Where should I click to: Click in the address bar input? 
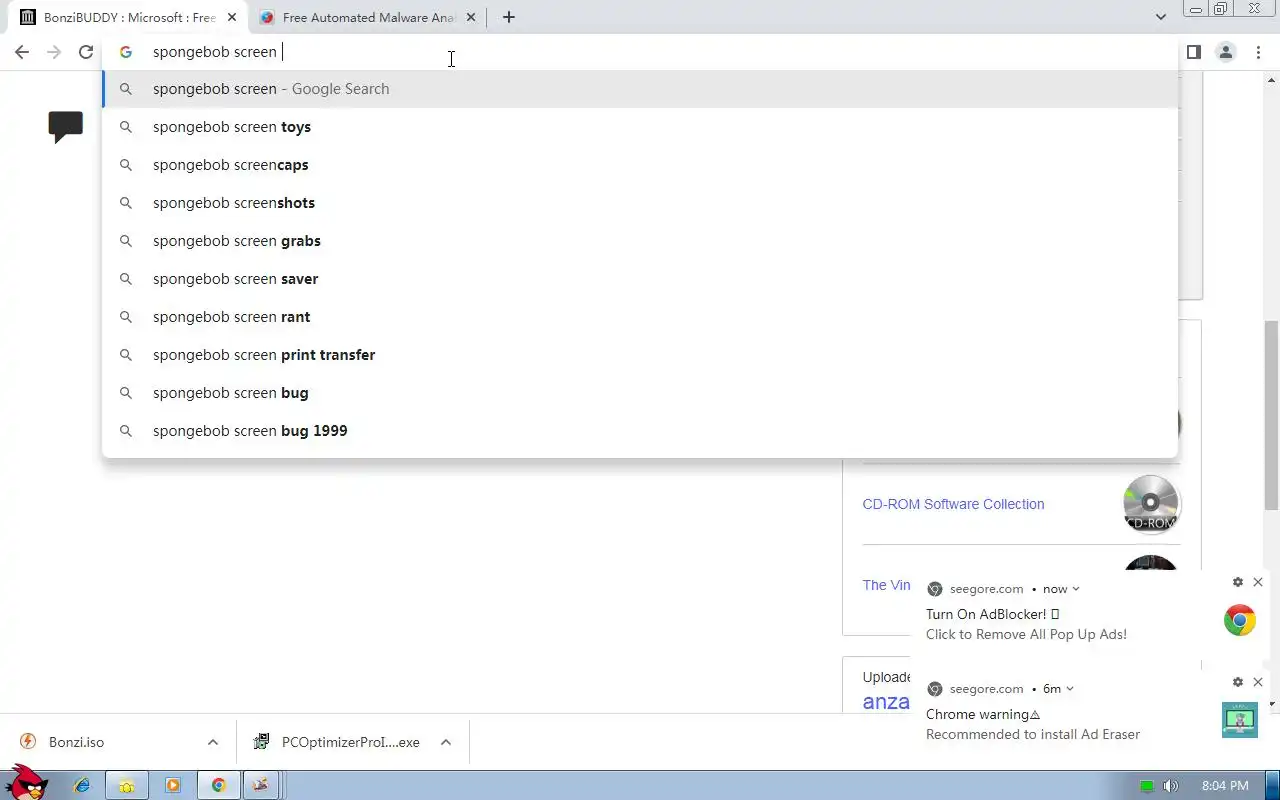pyautogui.click(x=640, y=52)
